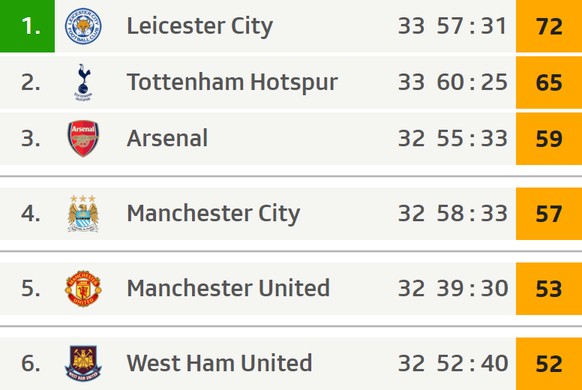Click Arsenal's 59 points cell
The width and height of the screenshot is (582, 390).
(x=549, y=138)
